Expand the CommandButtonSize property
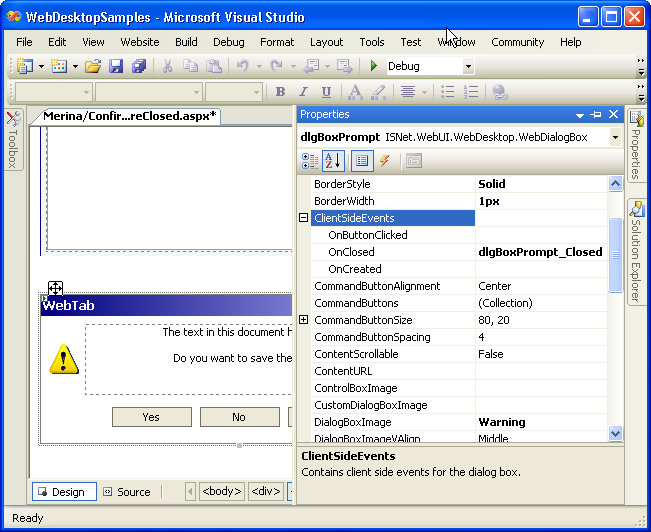651x532 pixels. (x=303, y=320)
